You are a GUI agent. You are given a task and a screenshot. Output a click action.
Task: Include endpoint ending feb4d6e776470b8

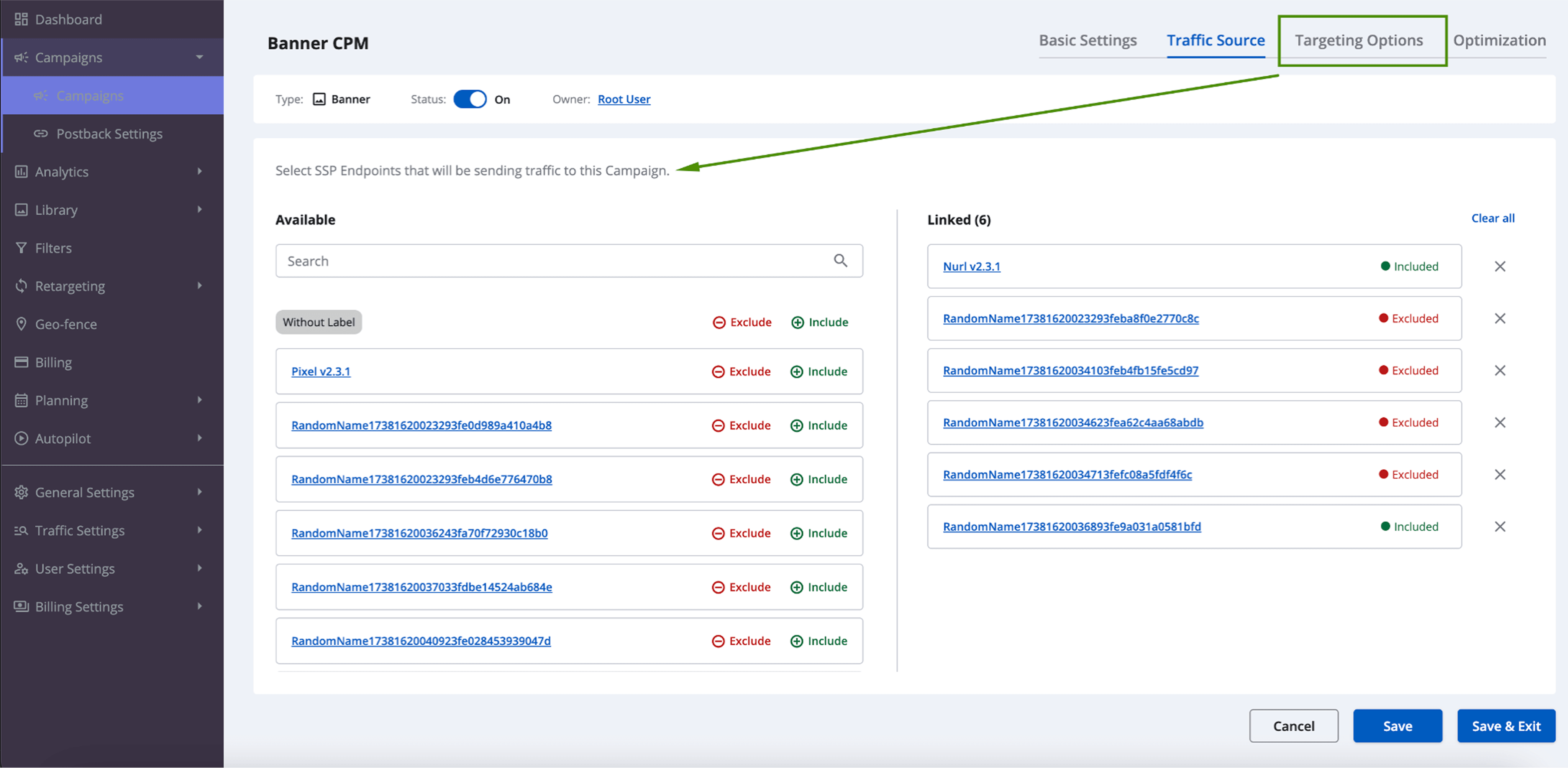click(x=819, y=479)
